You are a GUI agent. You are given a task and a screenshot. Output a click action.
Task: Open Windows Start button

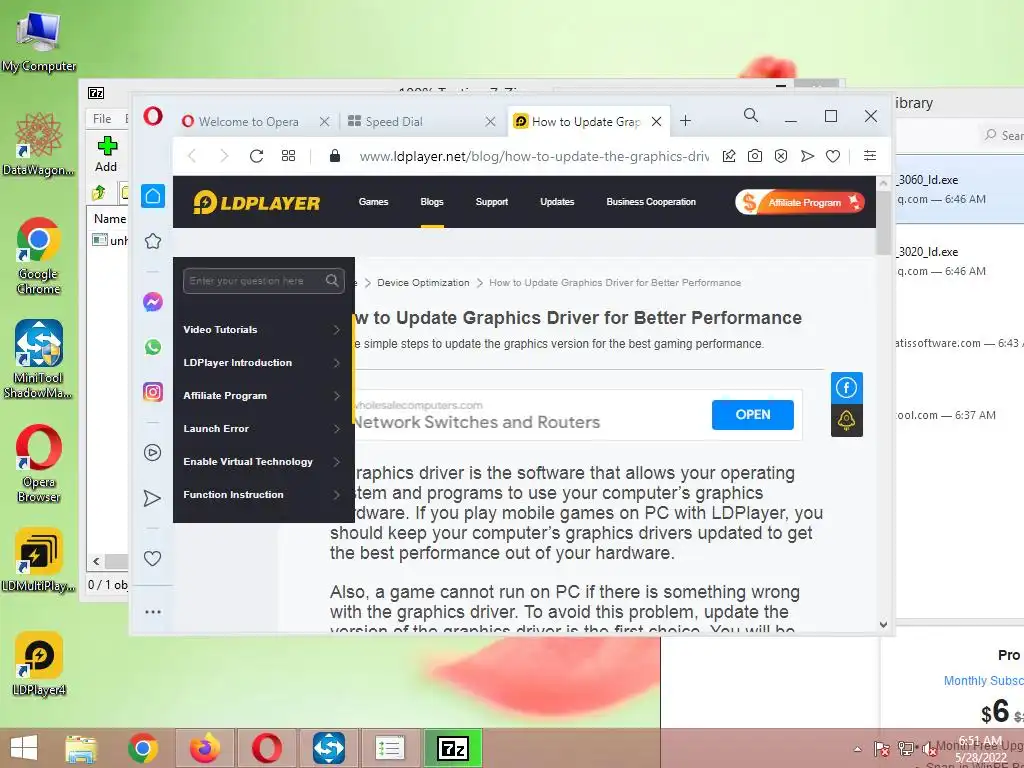[24, 748]
